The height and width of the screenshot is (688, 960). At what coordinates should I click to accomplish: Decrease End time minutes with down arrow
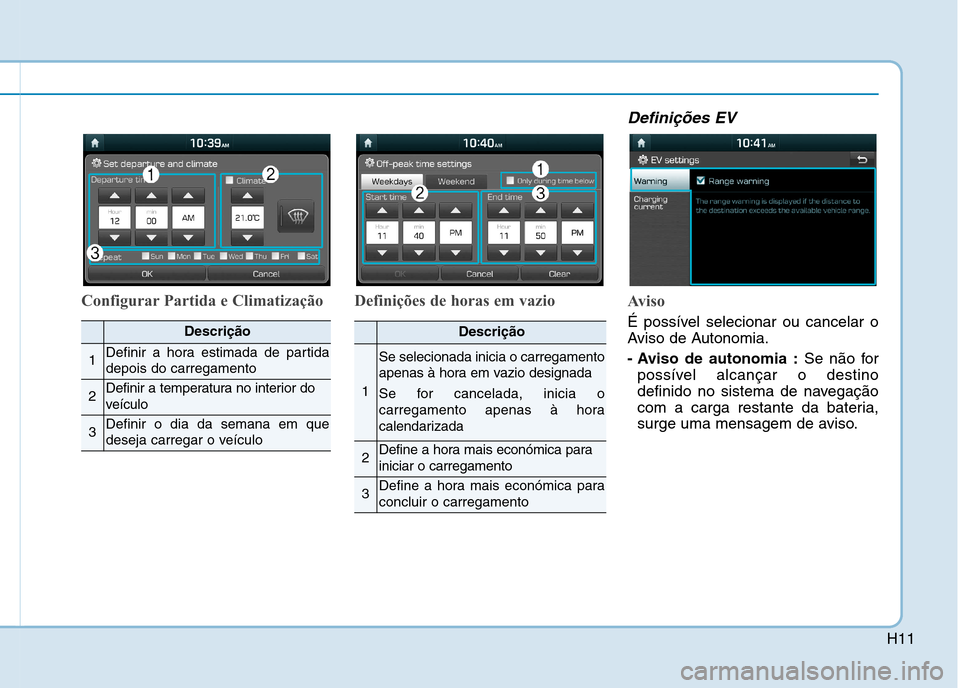[x=540, y=253]
